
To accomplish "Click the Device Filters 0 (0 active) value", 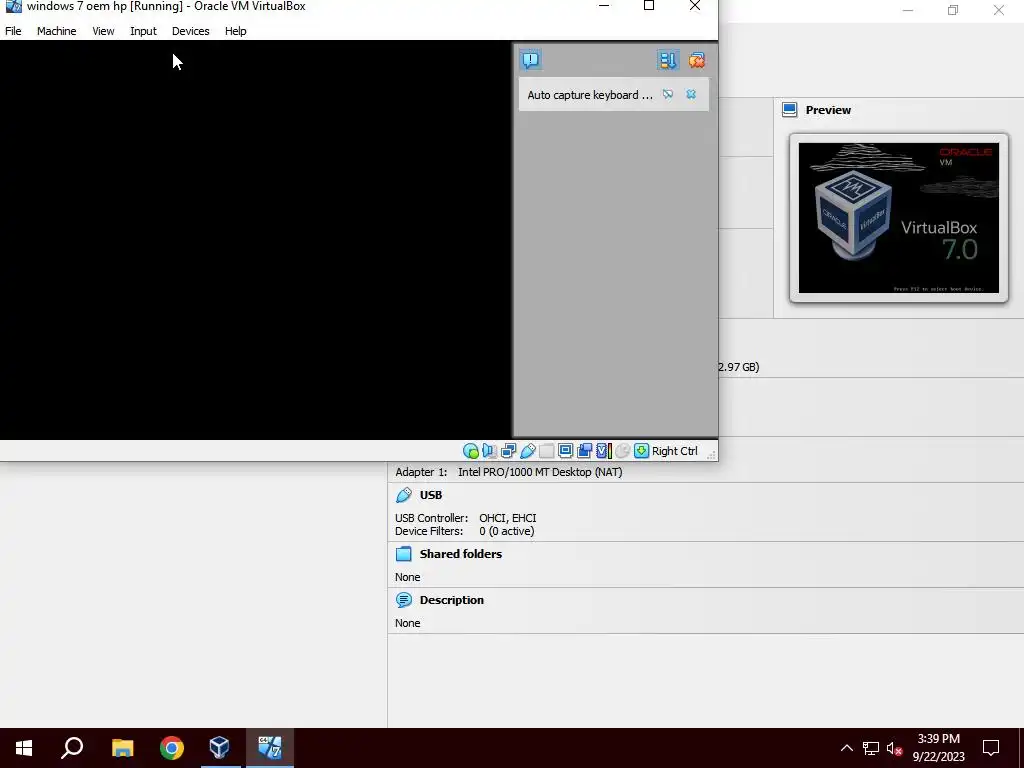I will (x=506, y=531).
